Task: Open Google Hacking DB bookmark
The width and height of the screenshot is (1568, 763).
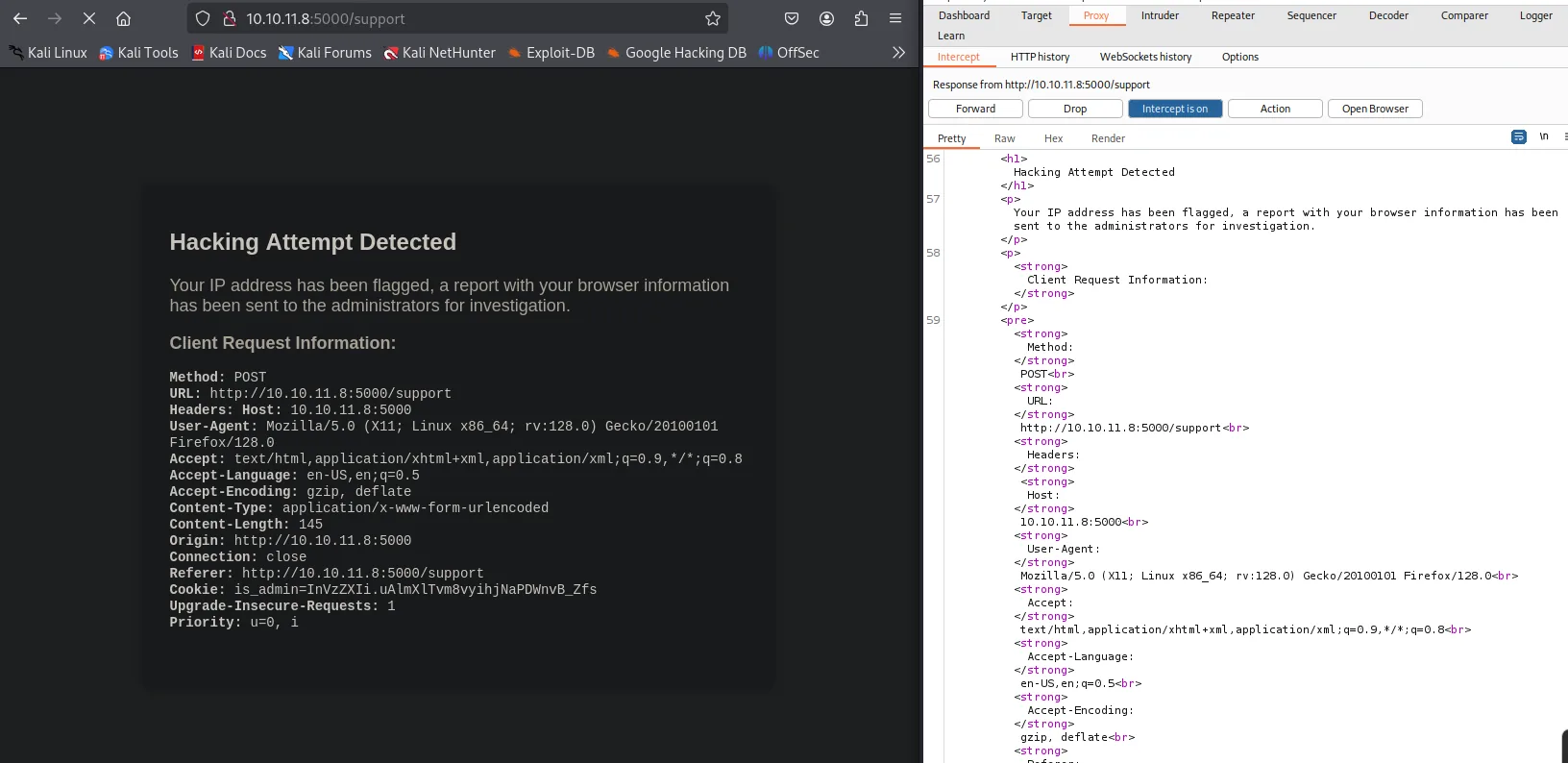Action: click(x=676, y=53)
